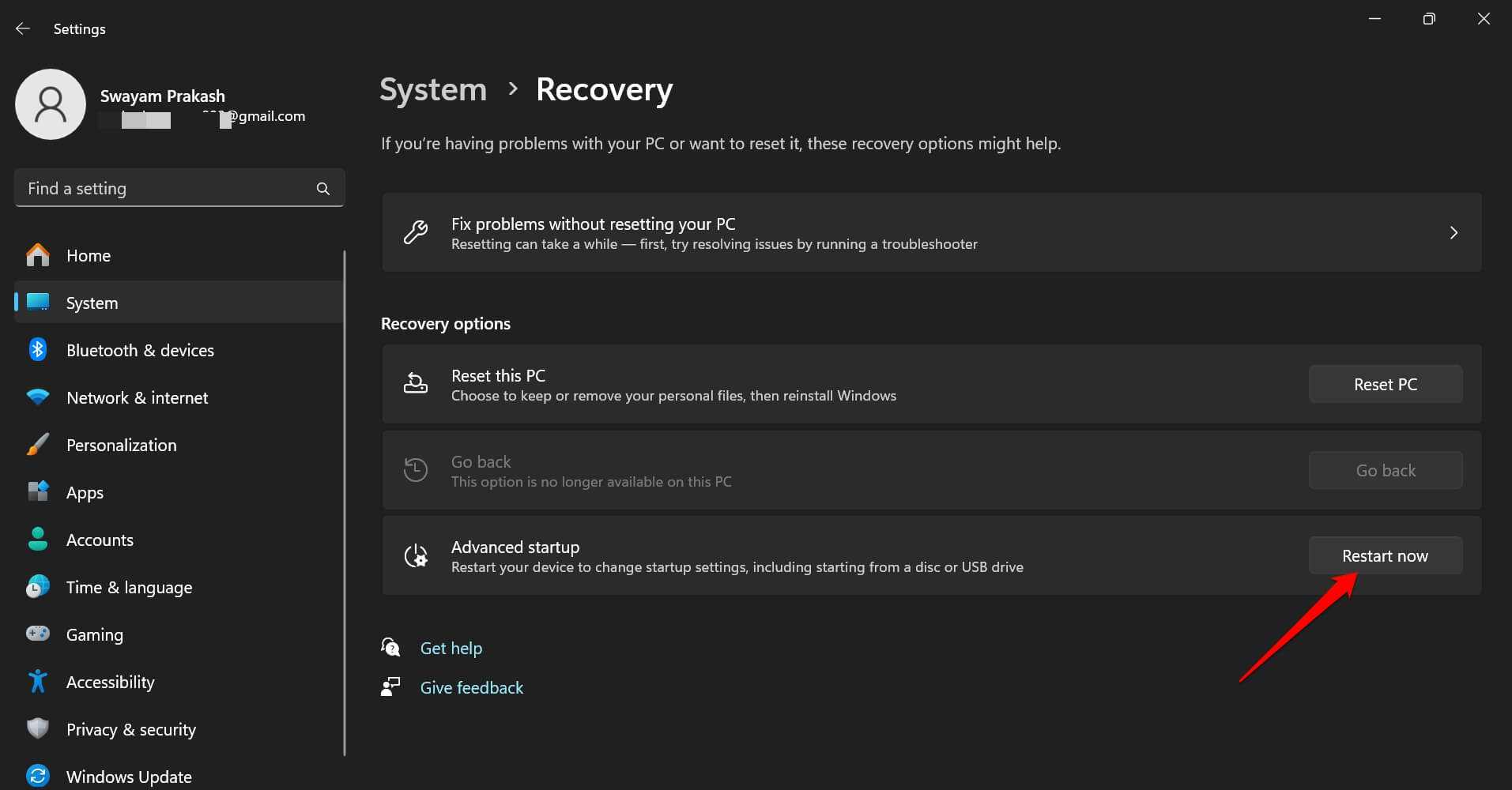
Task: Select the System sidebar label
Action: coord(92,303)
